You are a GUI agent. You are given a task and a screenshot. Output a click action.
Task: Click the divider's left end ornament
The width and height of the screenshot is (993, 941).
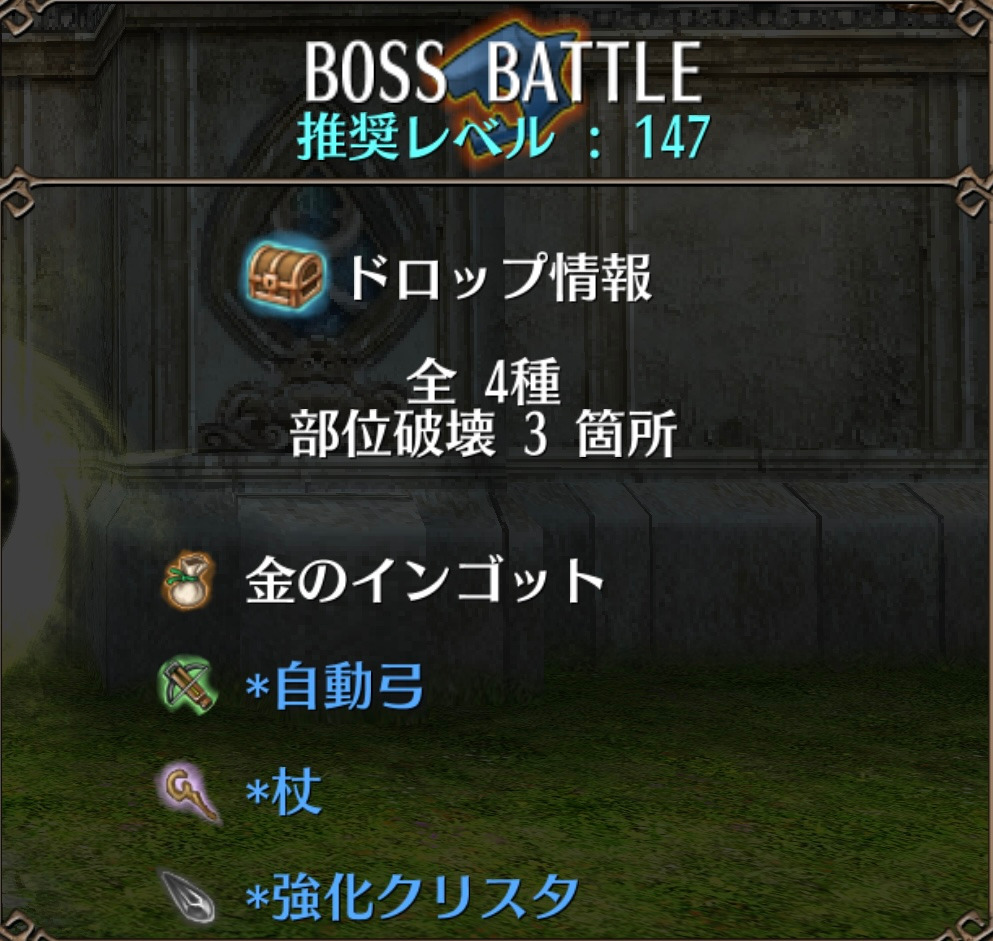16,191
